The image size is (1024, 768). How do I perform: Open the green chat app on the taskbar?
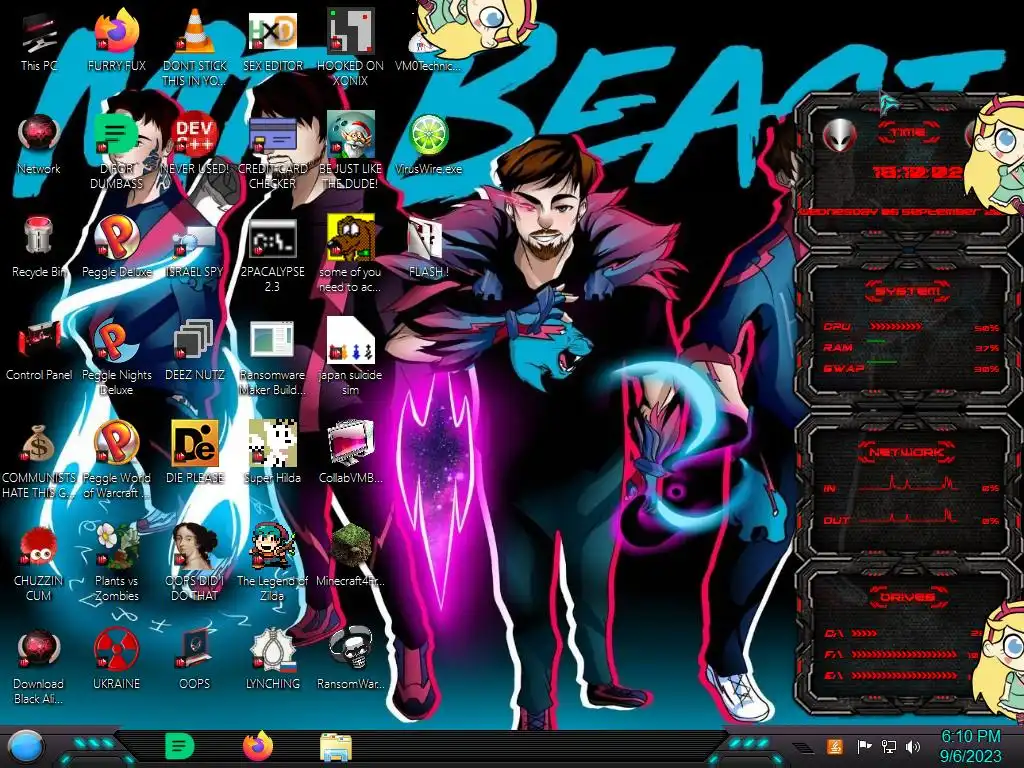pyautogui.click(x=180, y=746)
